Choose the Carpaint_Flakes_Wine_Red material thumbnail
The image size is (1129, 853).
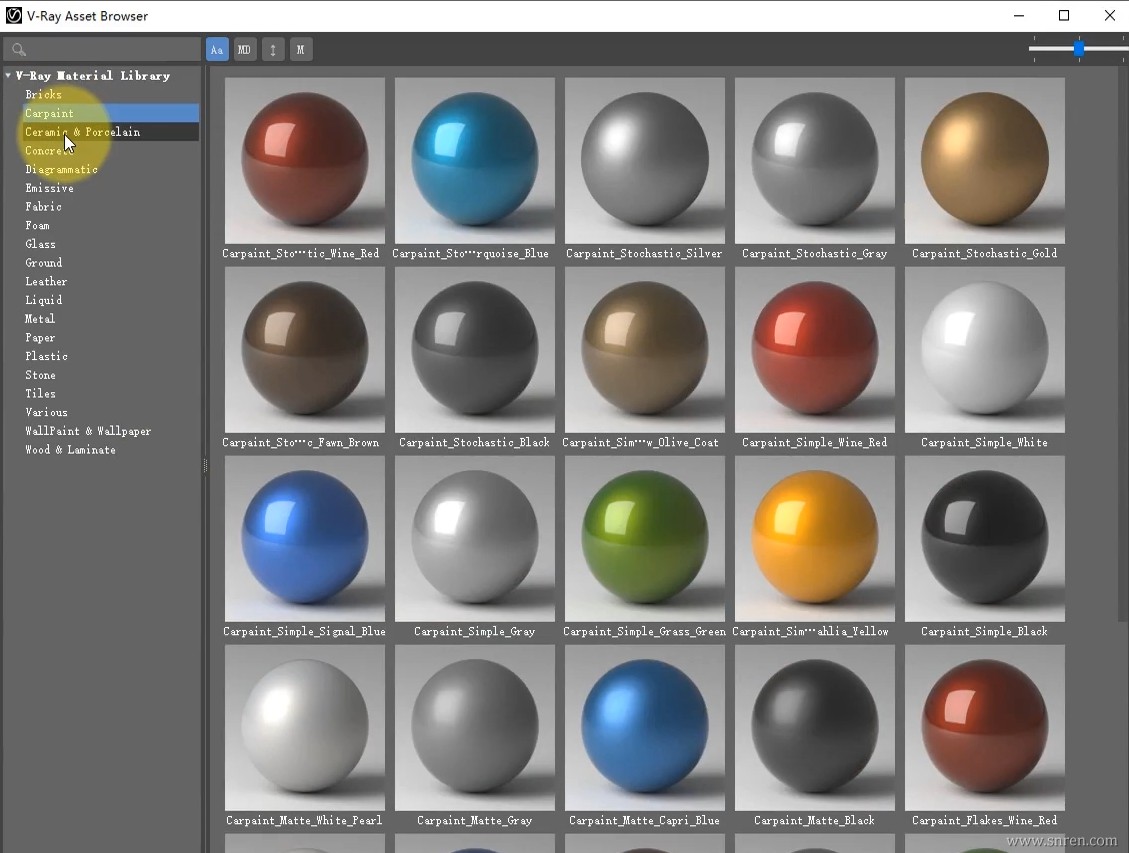(984, 728)
